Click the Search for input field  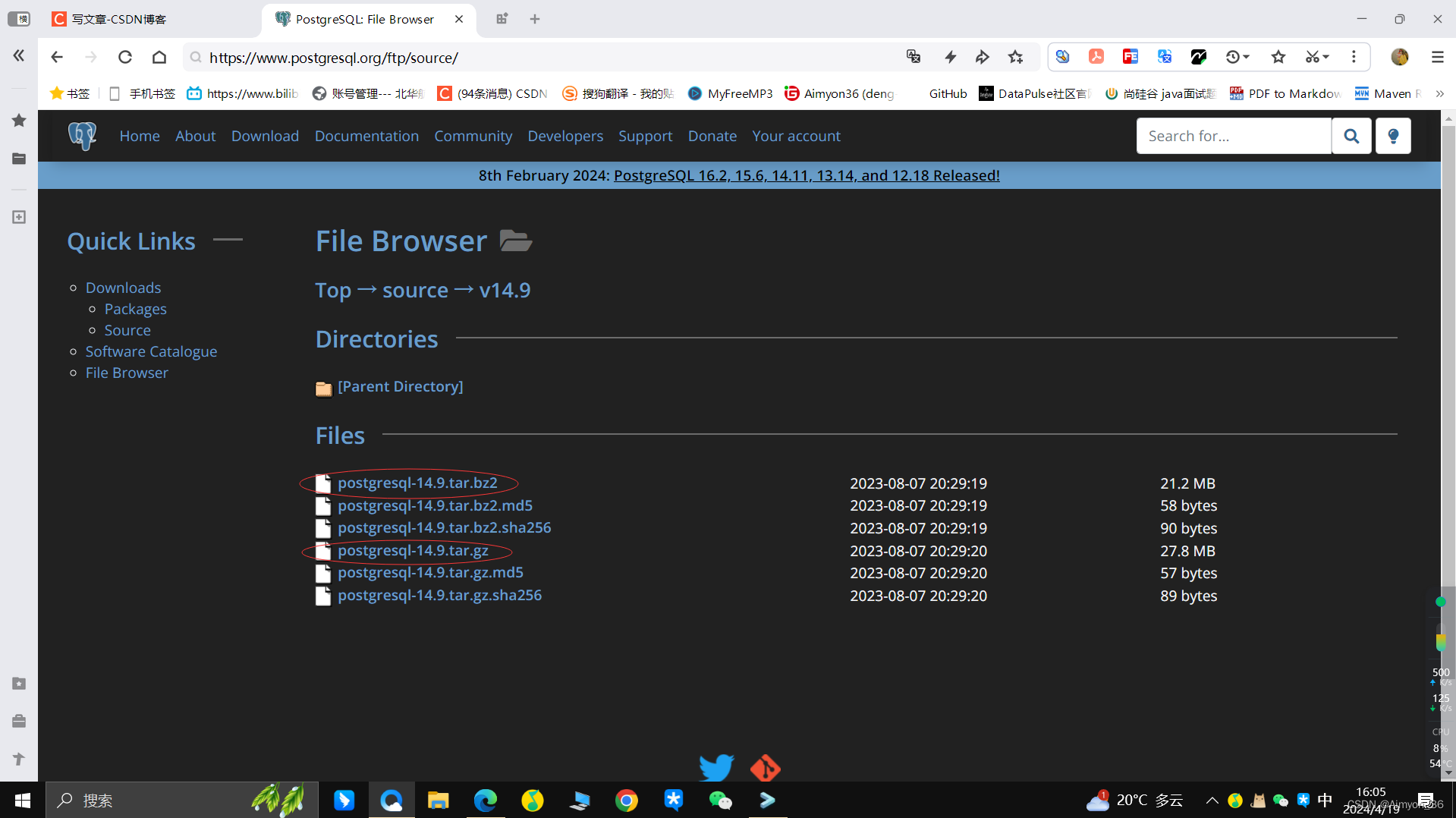(1234, 136)
